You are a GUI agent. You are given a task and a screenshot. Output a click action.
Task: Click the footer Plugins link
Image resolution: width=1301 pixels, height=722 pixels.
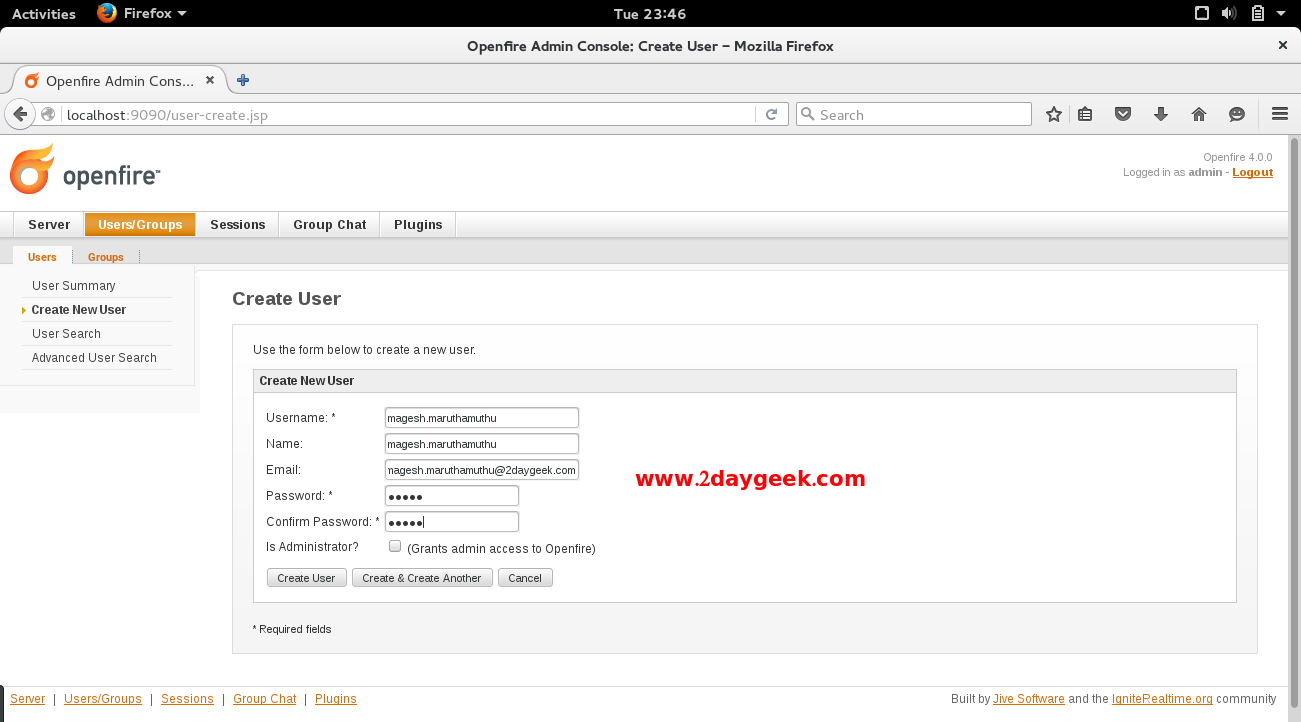[x=336, y=699]
